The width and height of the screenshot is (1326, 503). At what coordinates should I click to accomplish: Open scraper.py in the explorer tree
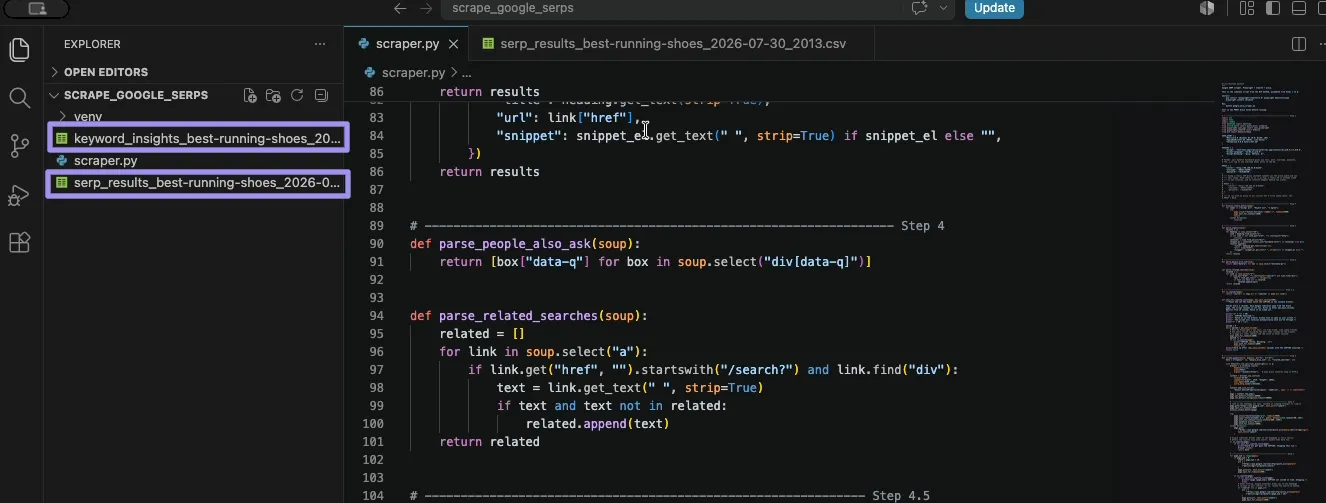[x=105, y=160]
